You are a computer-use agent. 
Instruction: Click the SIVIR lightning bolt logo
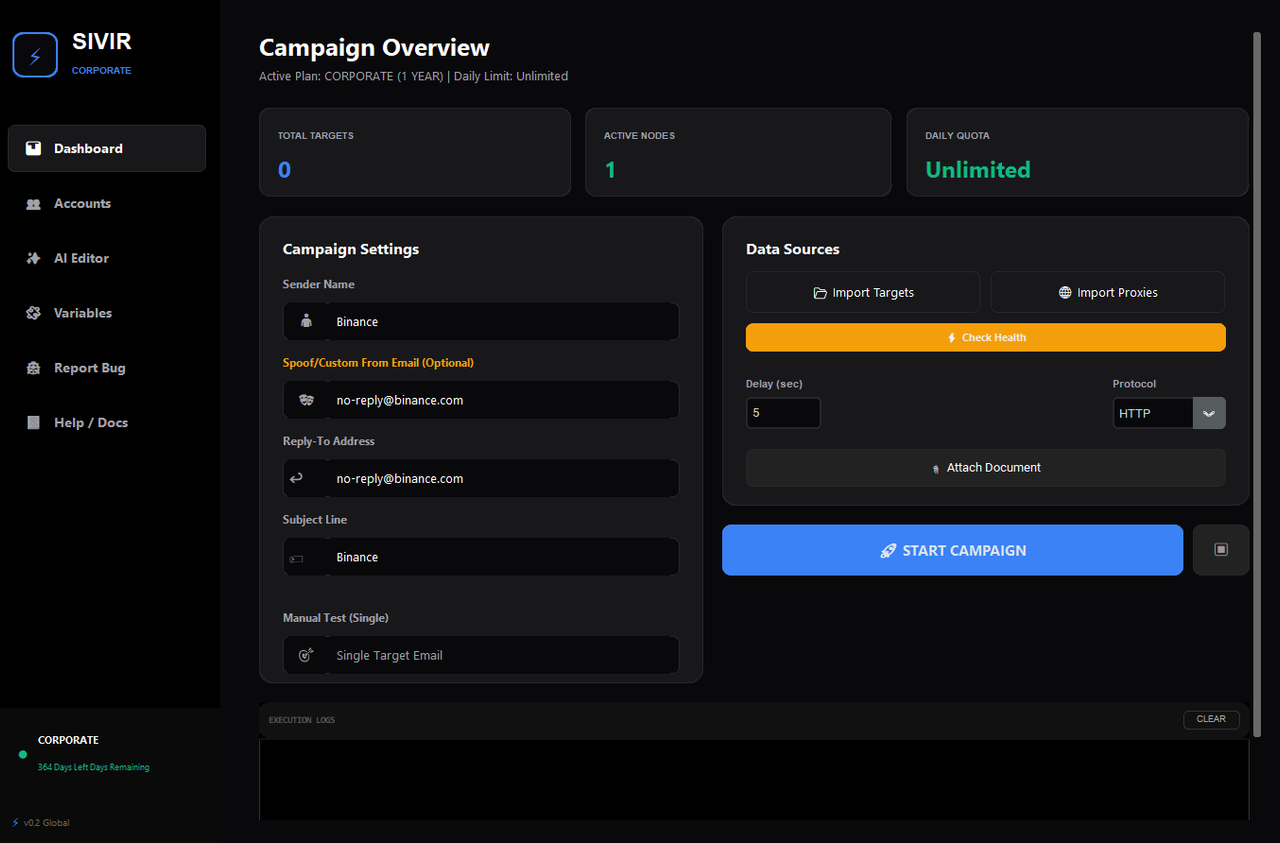coord(35,54)
